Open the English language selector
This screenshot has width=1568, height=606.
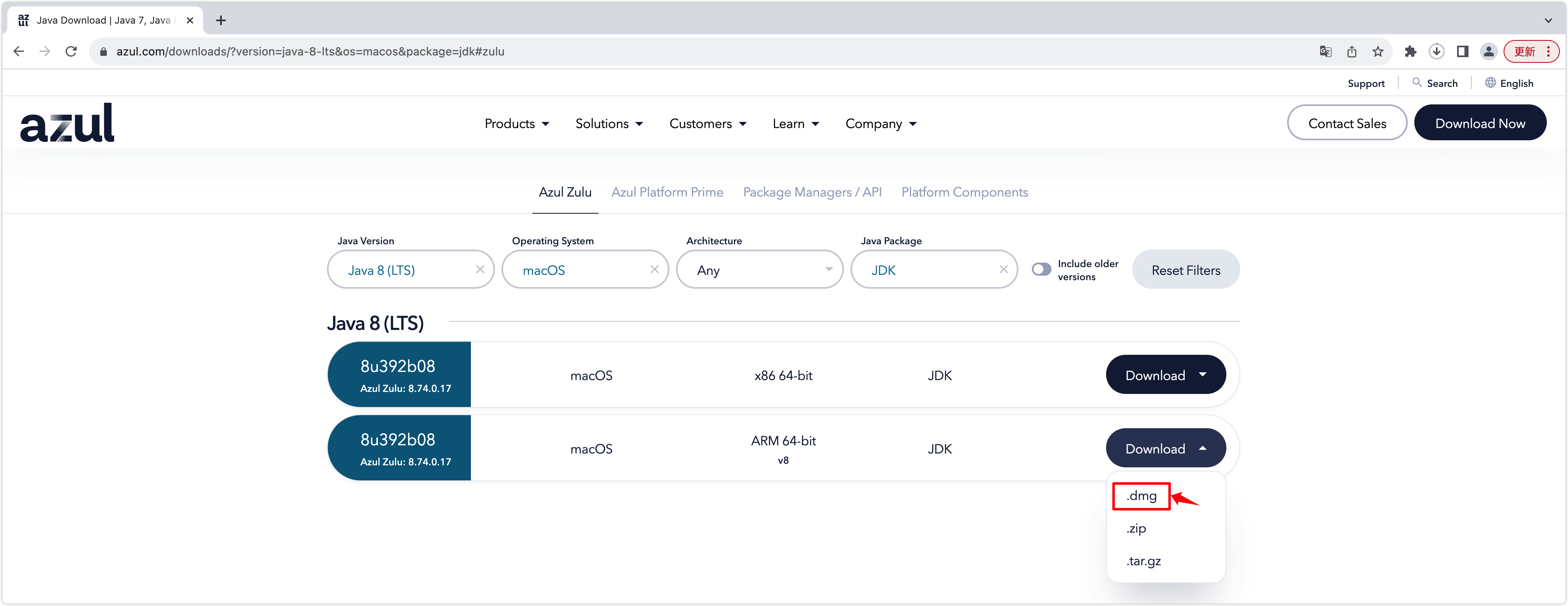click(1509, 84)
